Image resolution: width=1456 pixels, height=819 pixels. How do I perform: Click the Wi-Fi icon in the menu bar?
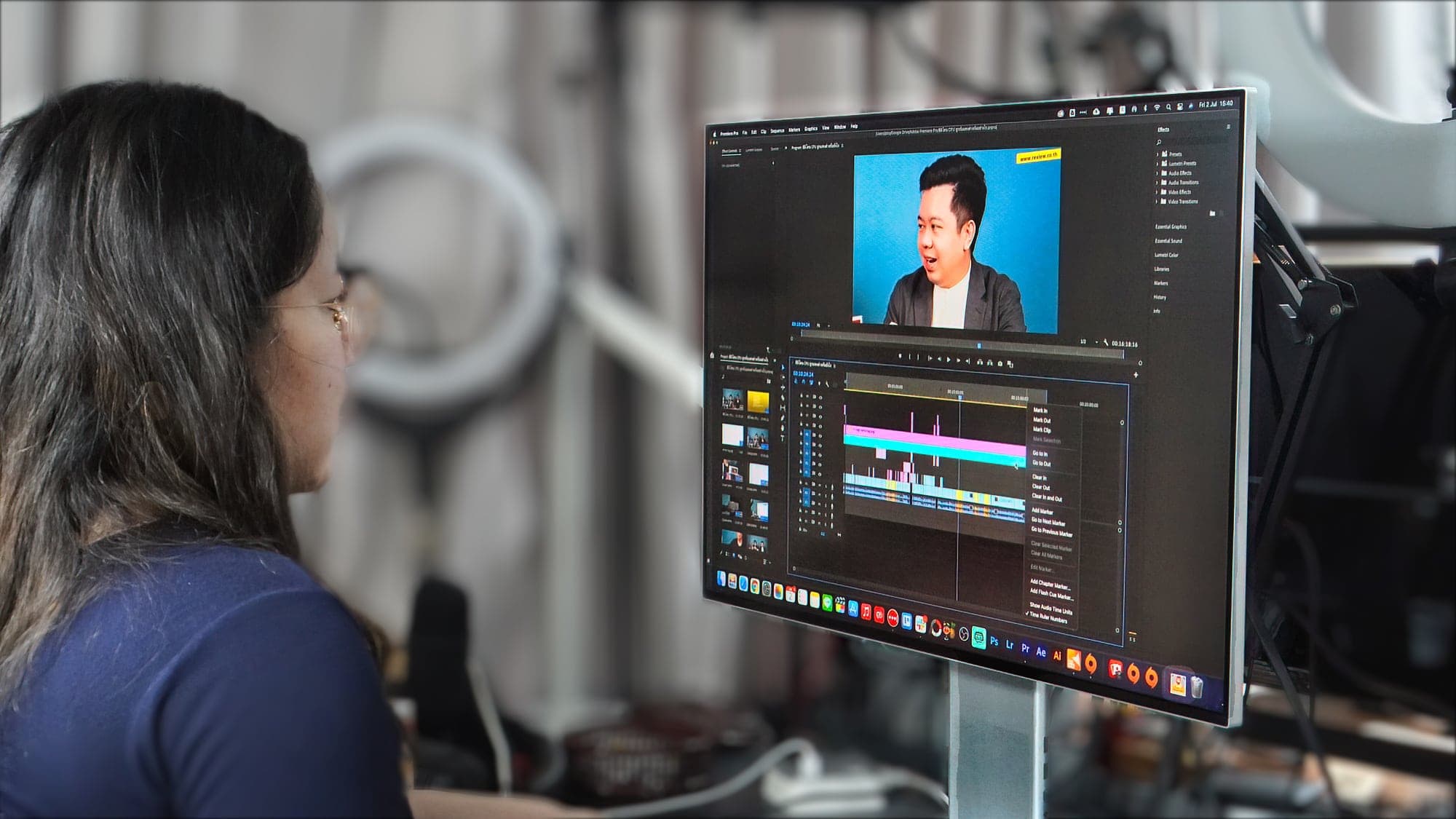click(x=1156, y=108)
